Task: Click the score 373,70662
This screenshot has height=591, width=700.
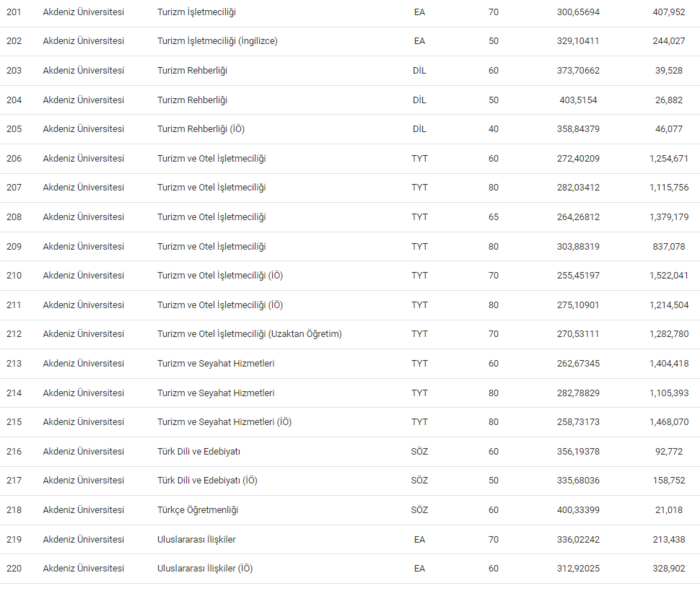Action: 578,71
